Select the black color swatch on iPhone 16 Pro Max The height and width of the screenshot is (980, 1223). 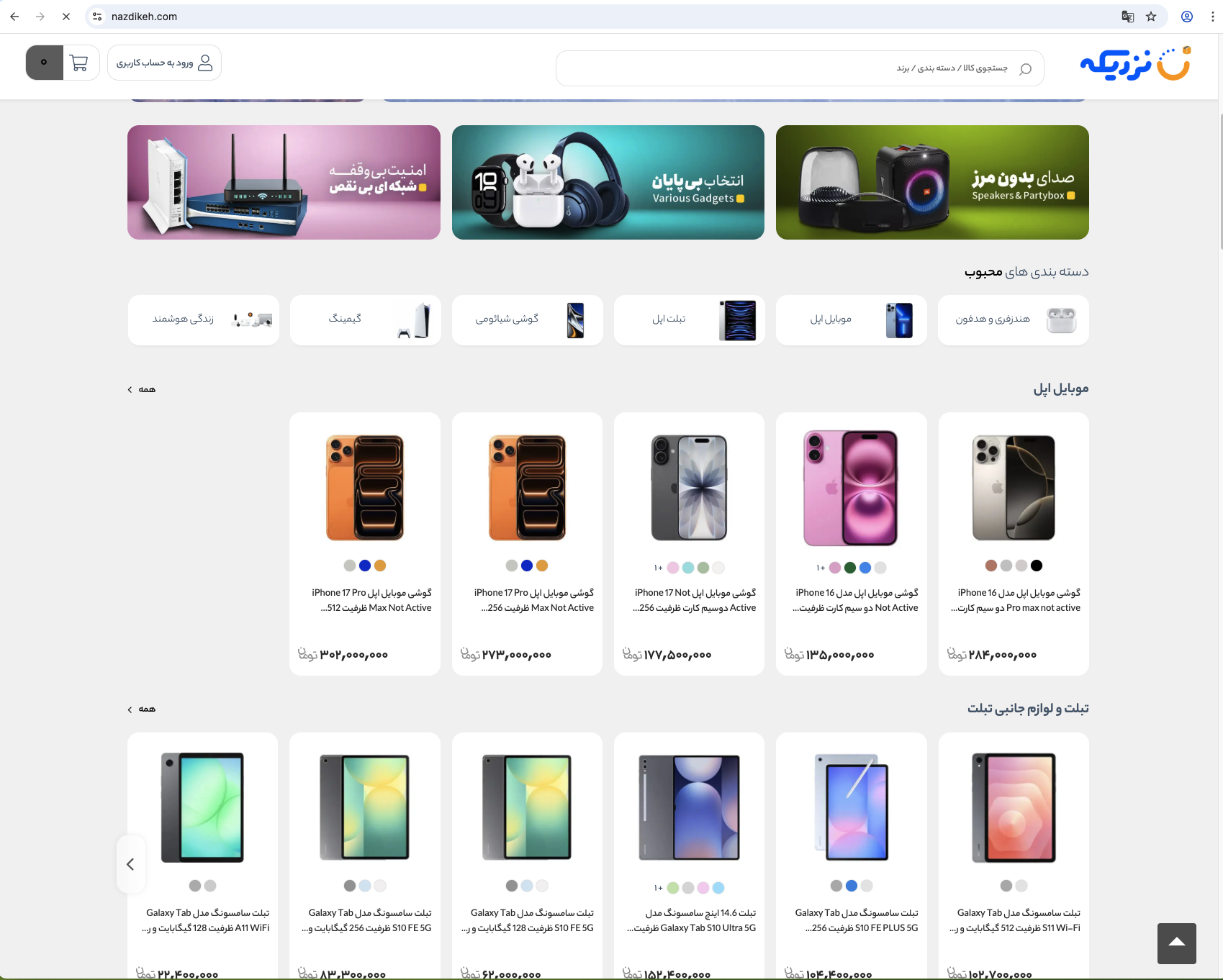[1037, 566]
